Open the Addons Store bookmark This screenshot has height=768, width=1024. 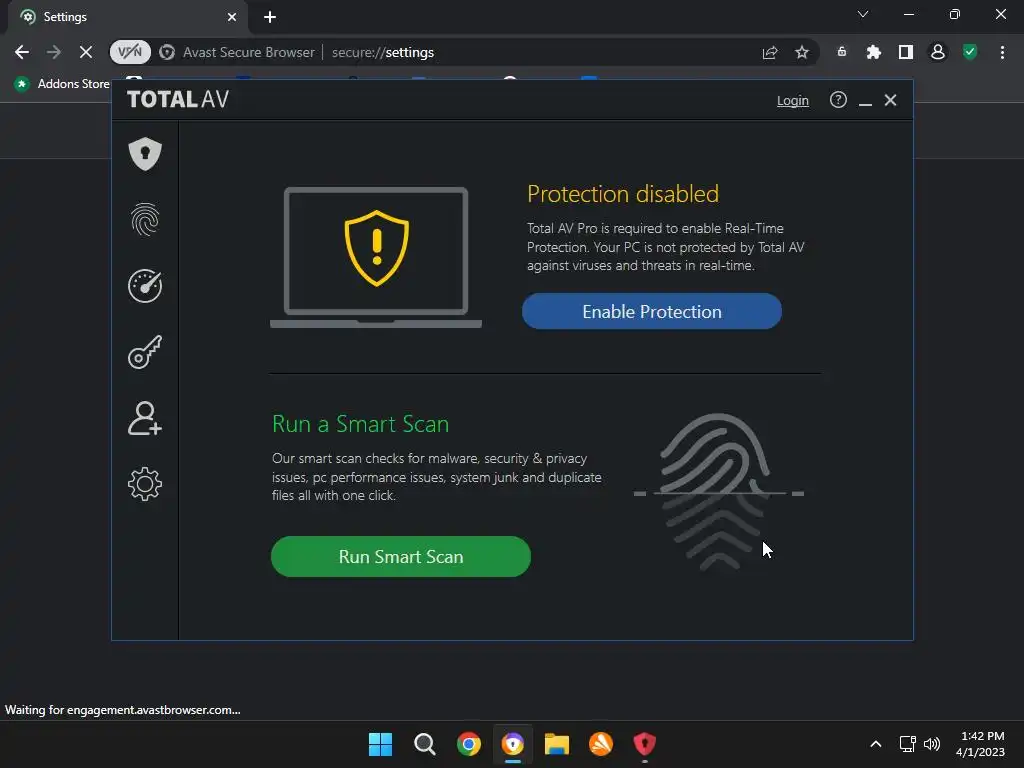[x=63, y=84]
